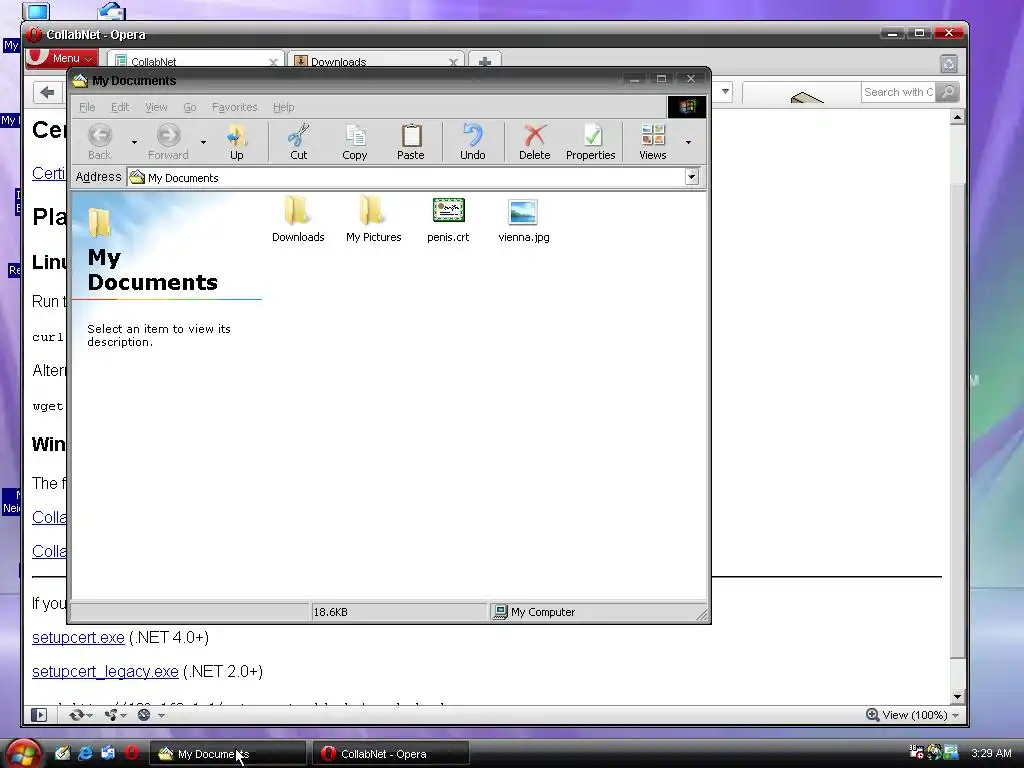Viewport: 1024px width, 768px height.
Task: Click Opera page scrollbar up arrow
Action: 957,118
